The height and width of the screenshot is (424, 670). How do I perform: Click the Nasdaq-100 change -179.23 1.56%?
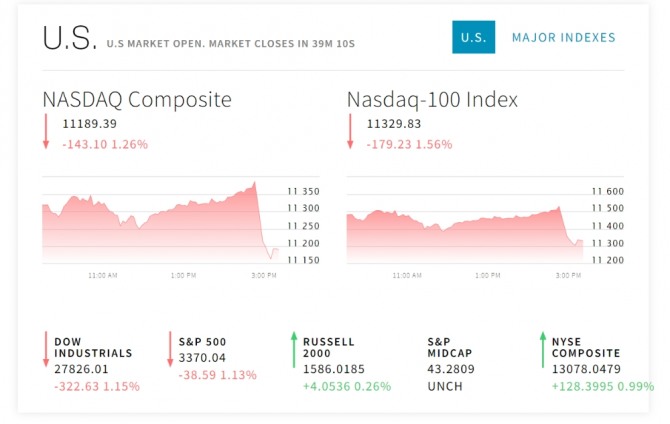pos(412,144)
